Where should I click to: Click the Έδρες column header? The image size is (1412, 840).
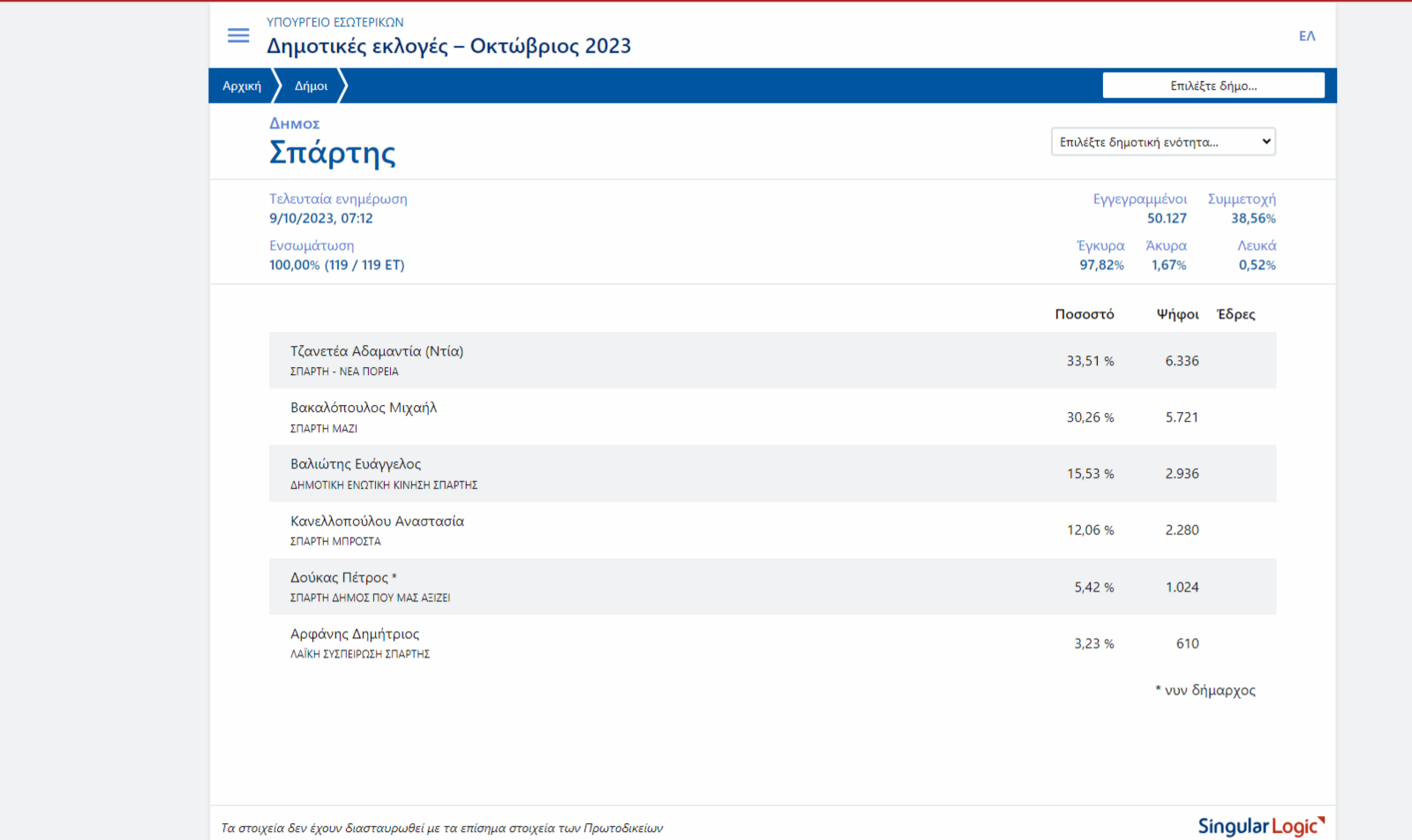point(1235,314)
